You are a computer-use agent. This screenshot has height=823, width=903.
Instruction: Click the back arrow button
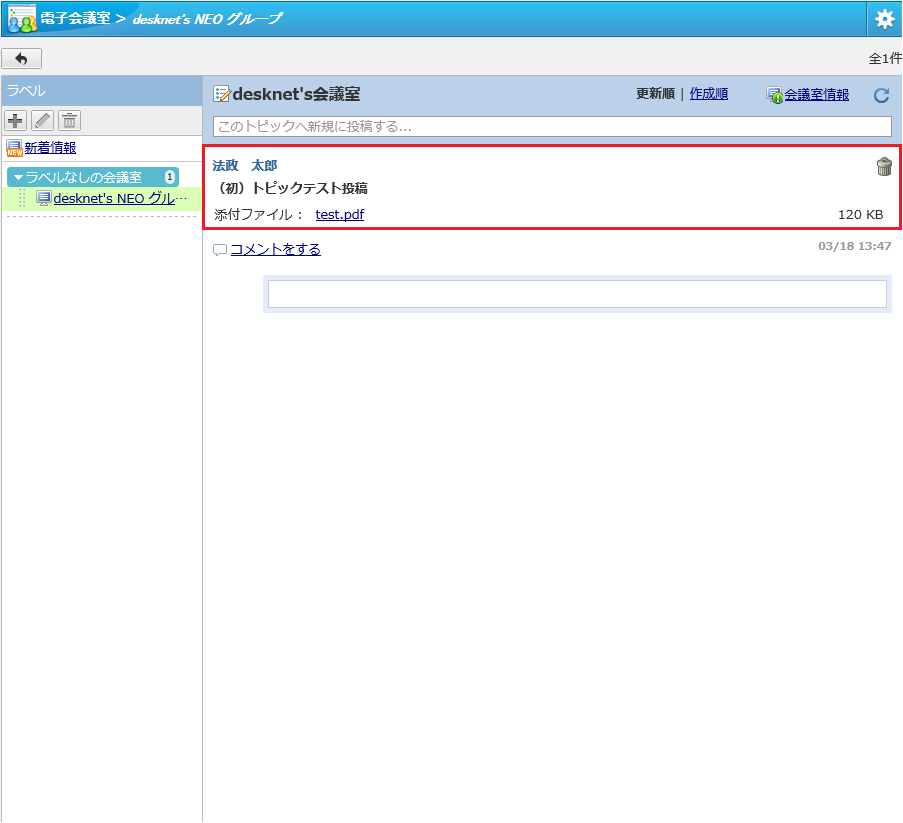(x=21, y=58)
